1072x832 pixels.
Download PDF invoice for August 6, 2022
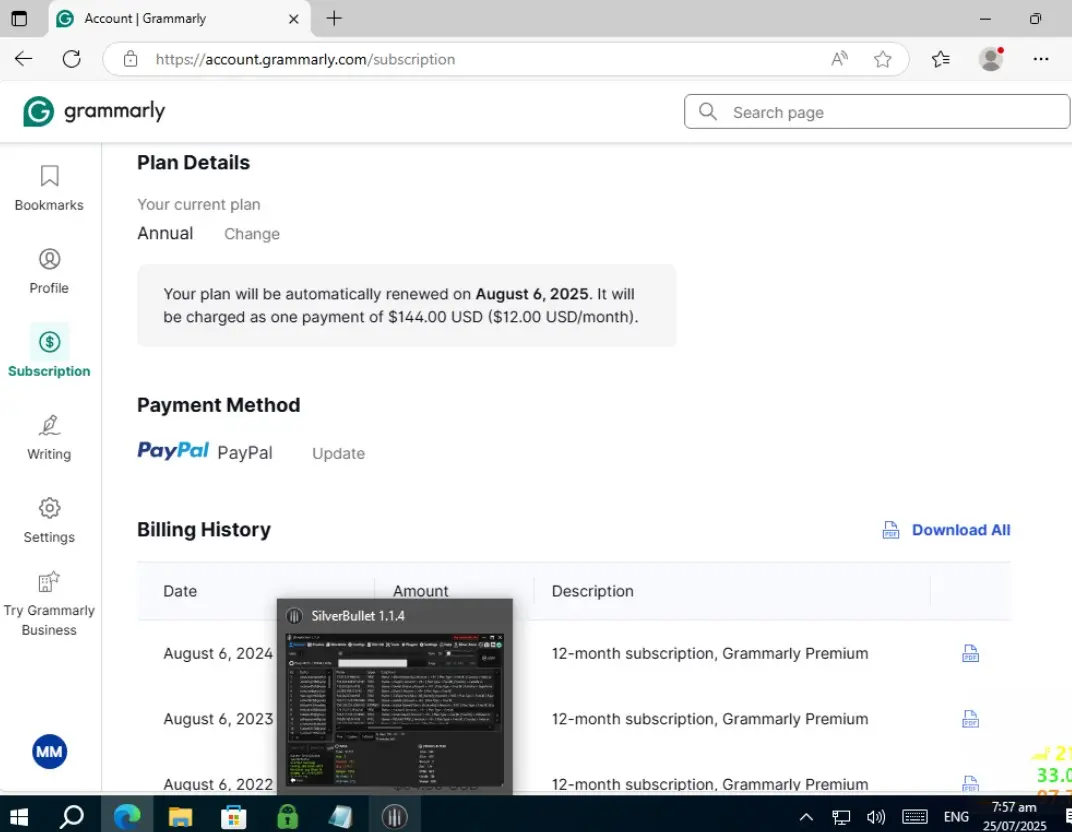970,783
